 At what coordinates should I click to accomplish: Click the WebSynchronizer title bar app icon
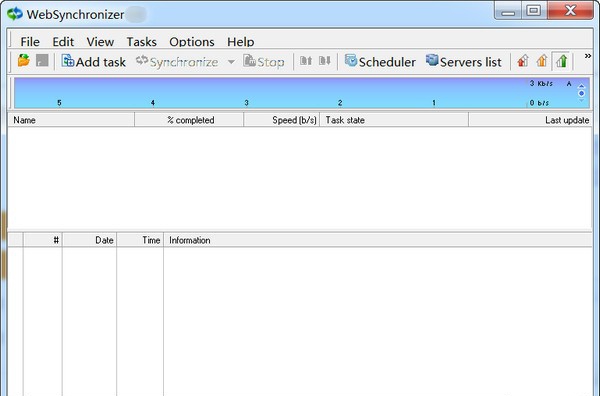tap(15, 14)
